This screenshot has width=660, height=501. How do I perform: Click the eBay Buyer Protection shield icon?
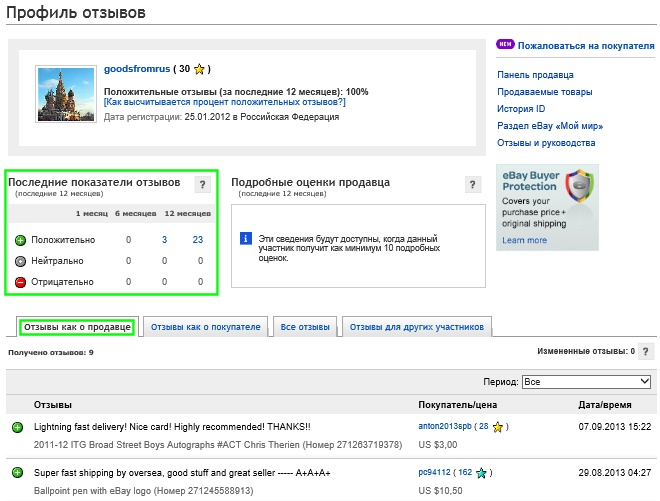pos(580,186)
